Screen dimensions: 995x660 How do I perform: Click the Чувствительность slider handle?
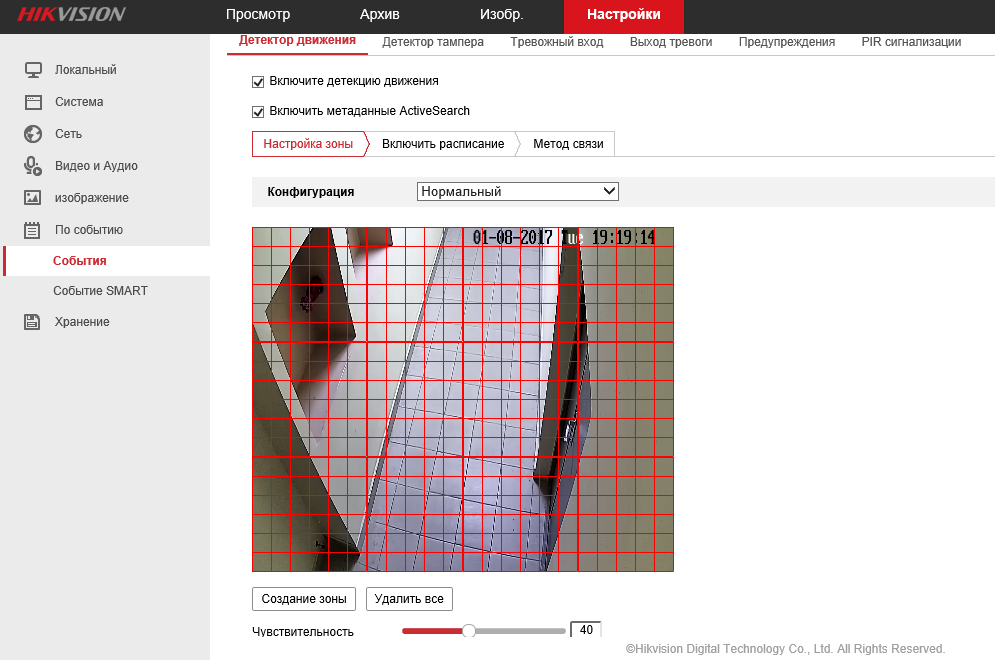click(469, 631)
